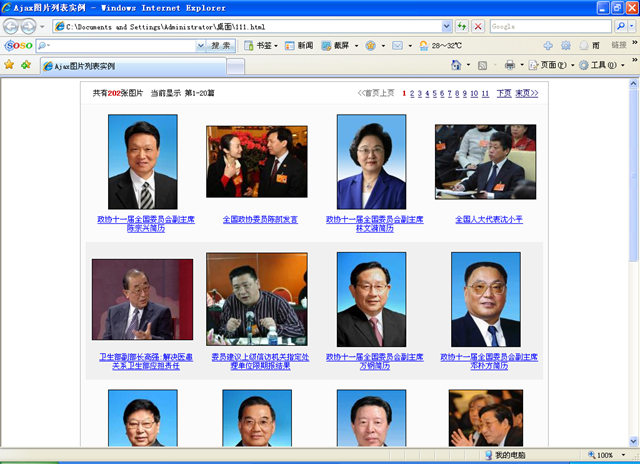Viewport: 640px width, 464px height.
Task: Click the 100% zoom level button
Action: tap(600, 455)
